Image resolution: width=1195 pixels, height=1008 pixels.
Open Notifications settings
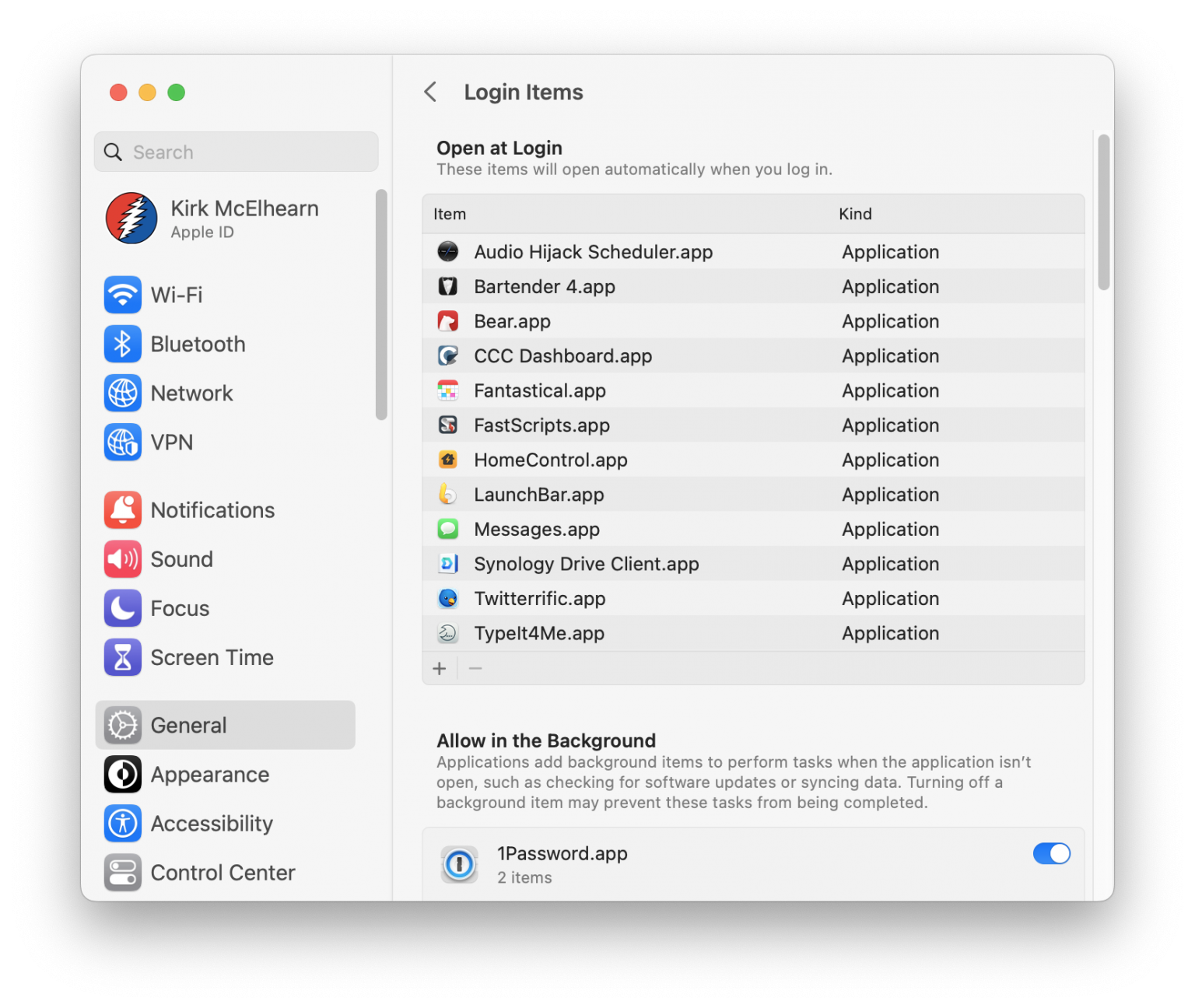click(212, 509)
